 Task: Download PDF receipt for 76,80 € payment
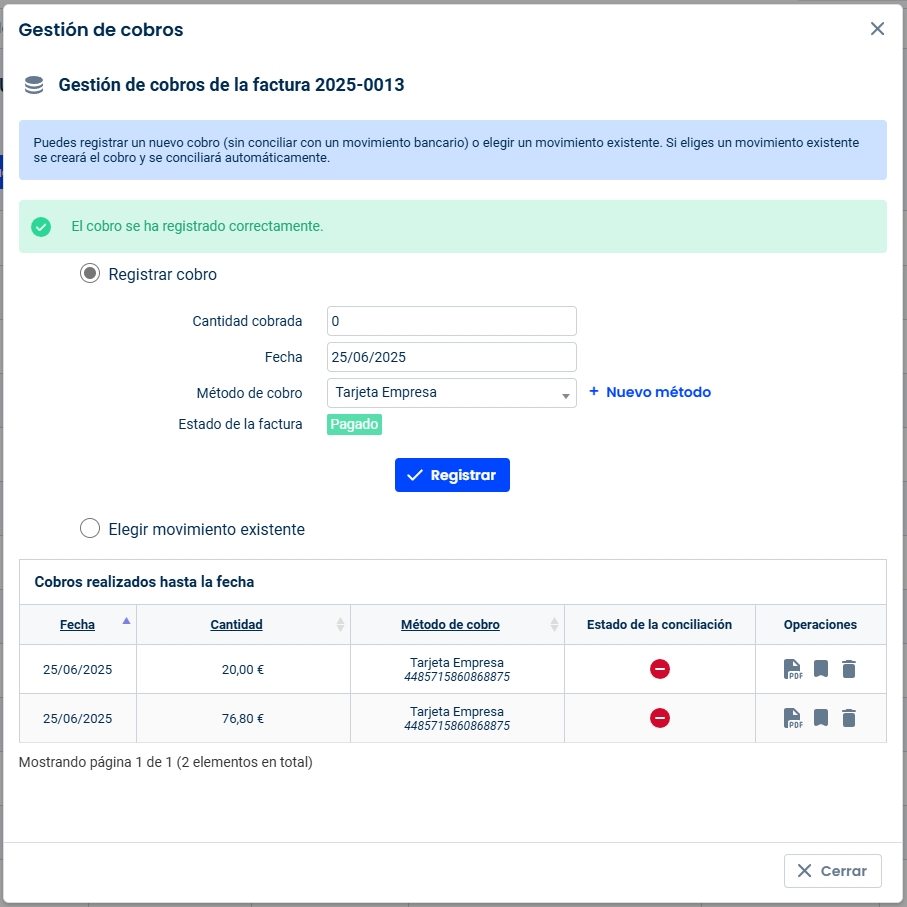(792, 718)
